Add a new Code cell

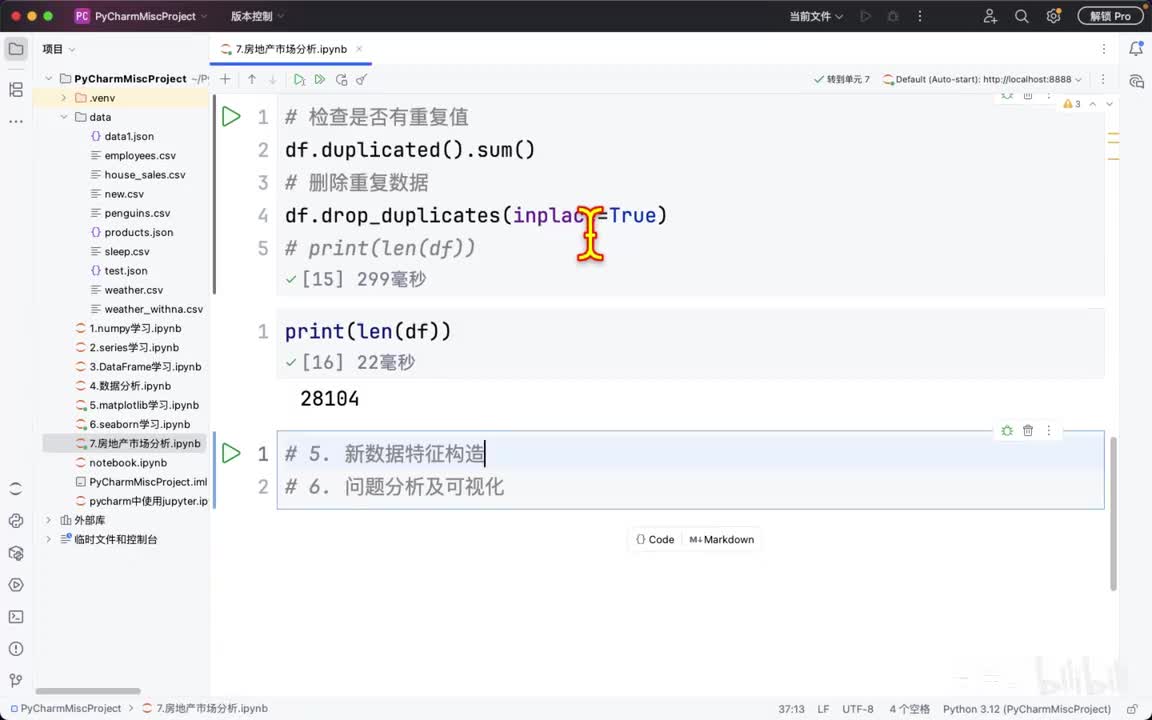click(655, 539)
